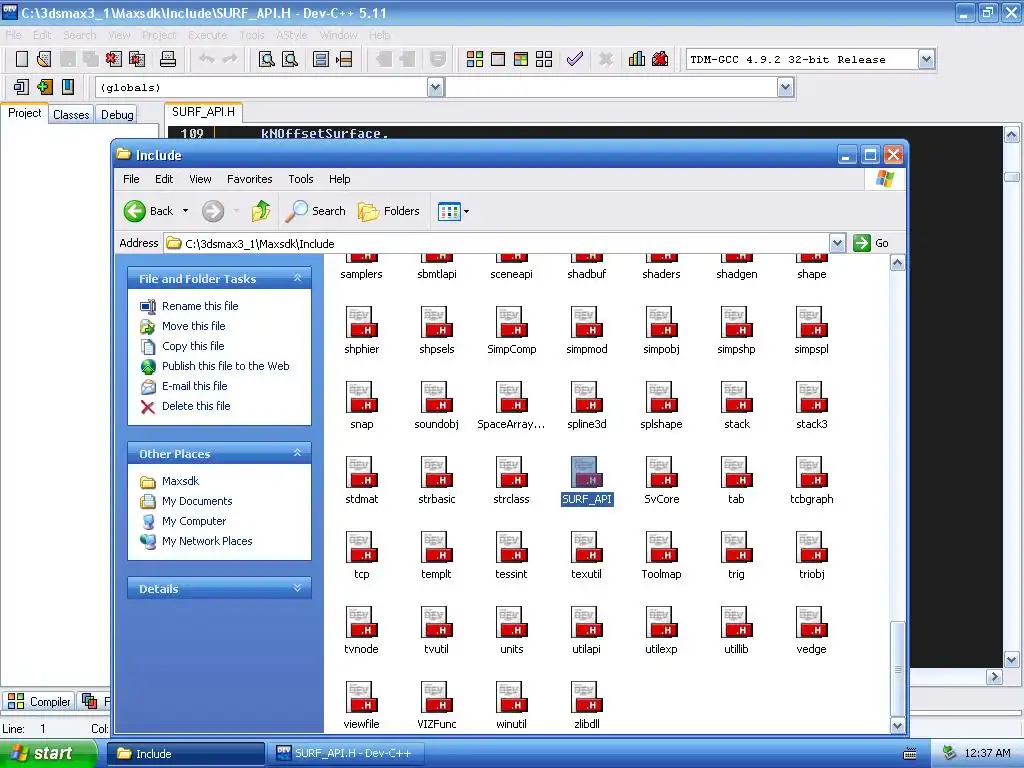The image size is (1024, 768).
Task: Open the function list dropdown beside globals
Action: click(x=786, y=87)
